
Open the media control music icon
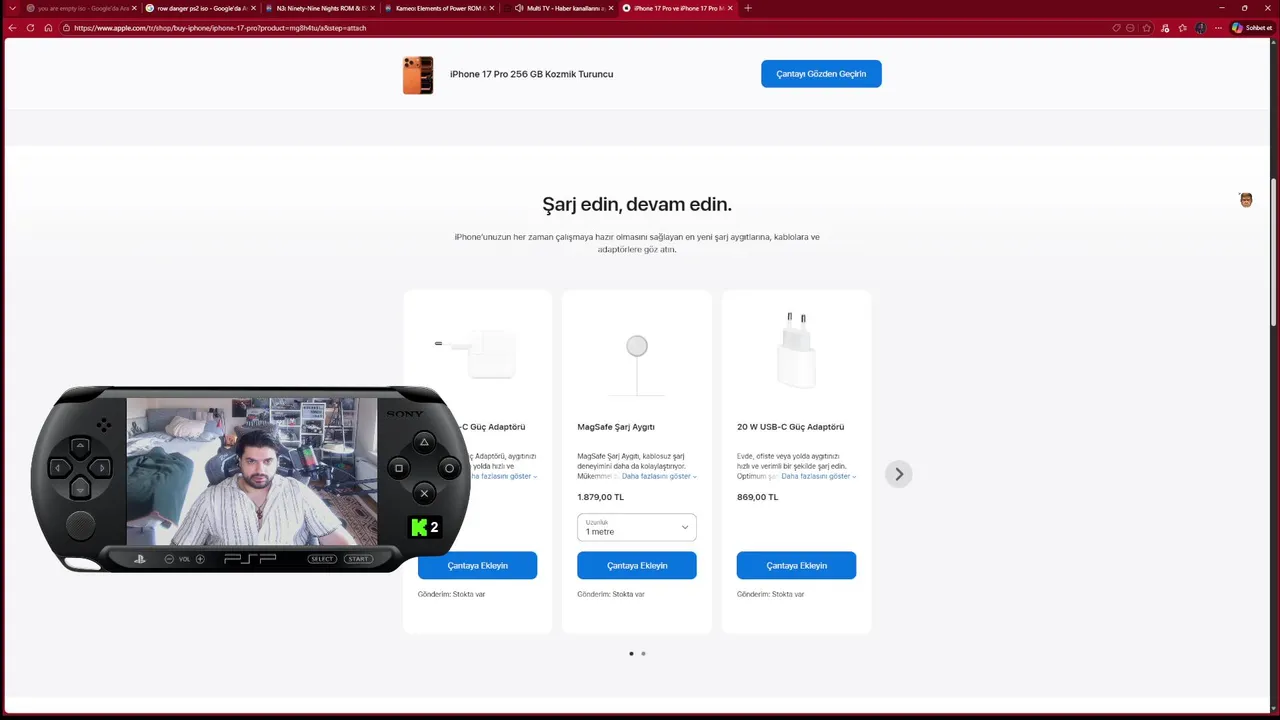[1165, 28]
